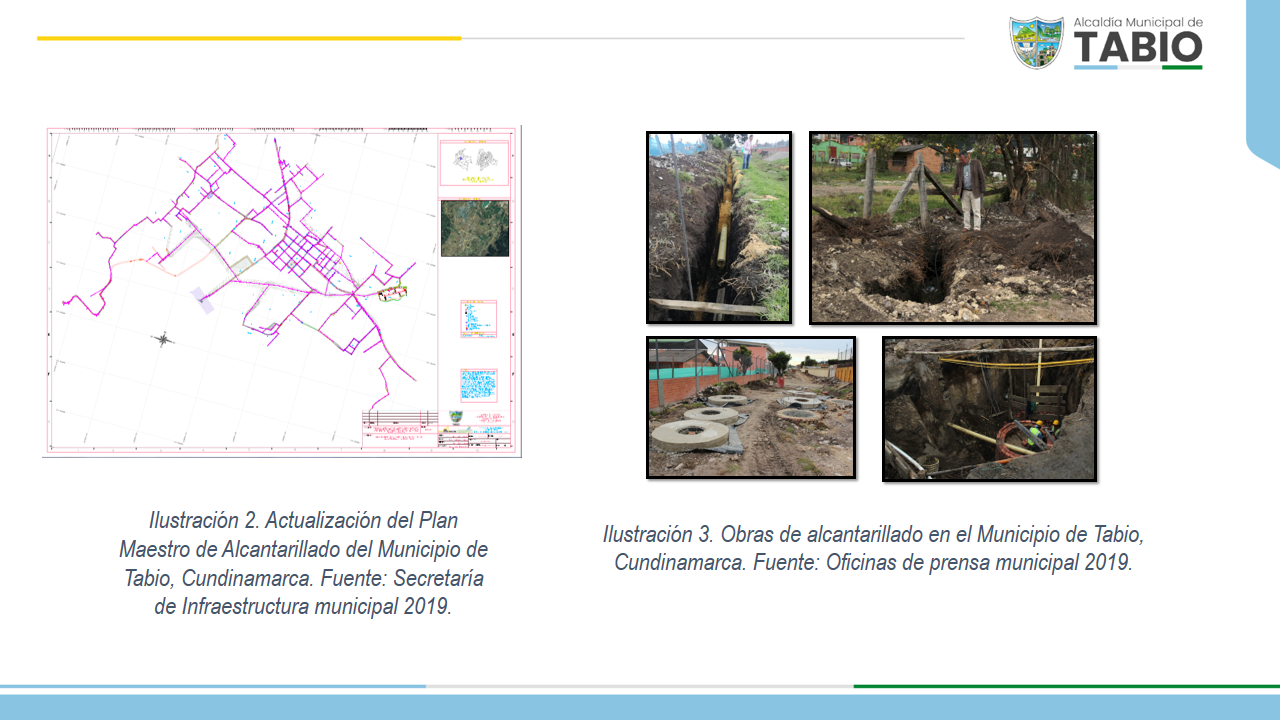Click the Tabio municipal shield emblem
Screen dimensions: 1280x720
1036,42
